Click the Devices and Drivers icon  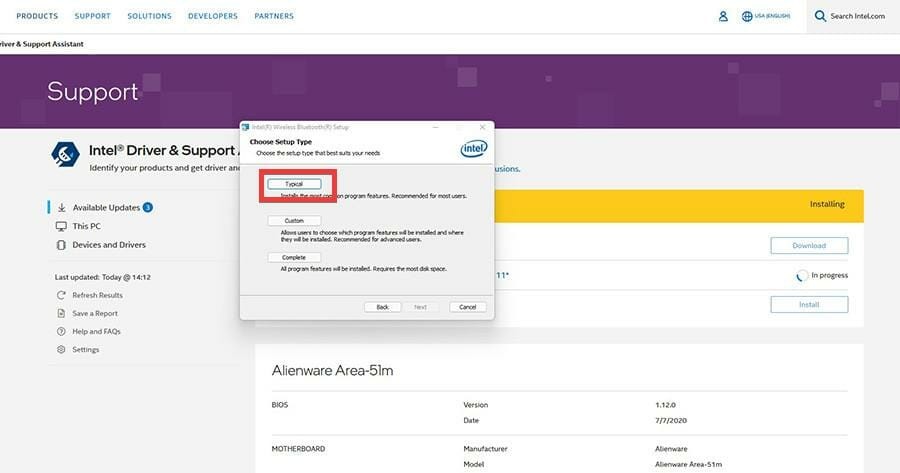(x=61, y=245)
